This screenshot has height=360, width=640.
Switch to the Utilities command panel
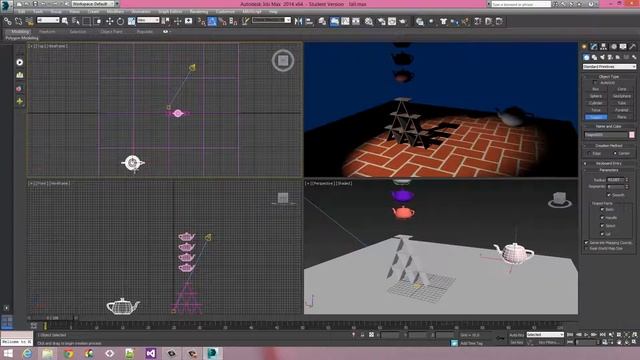(632, 47)
